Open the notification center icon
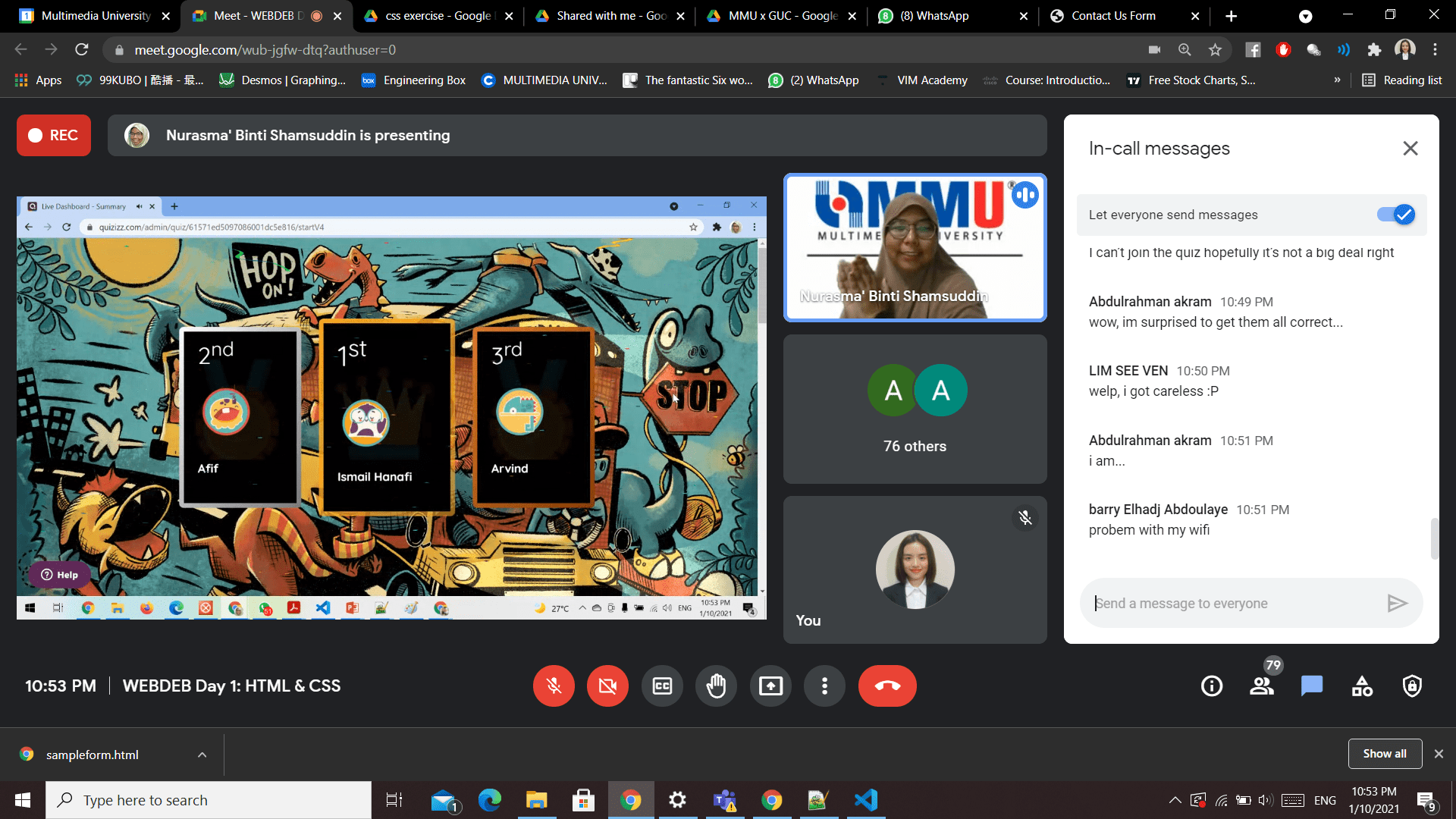 coord(1426,801)
